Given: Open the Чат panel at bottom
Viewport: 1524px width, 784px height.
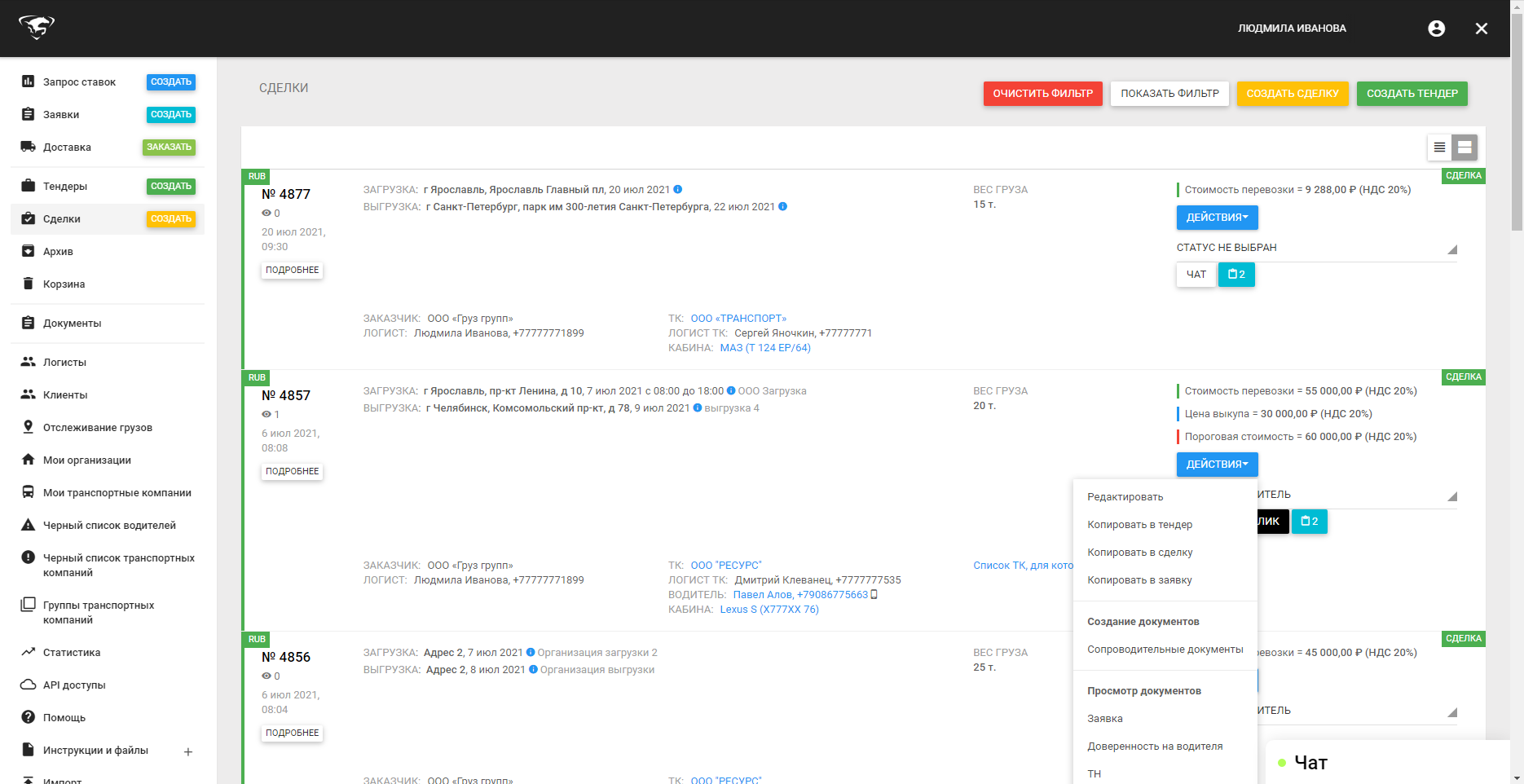Looking at the screenshot, I should coord(1387,763).
